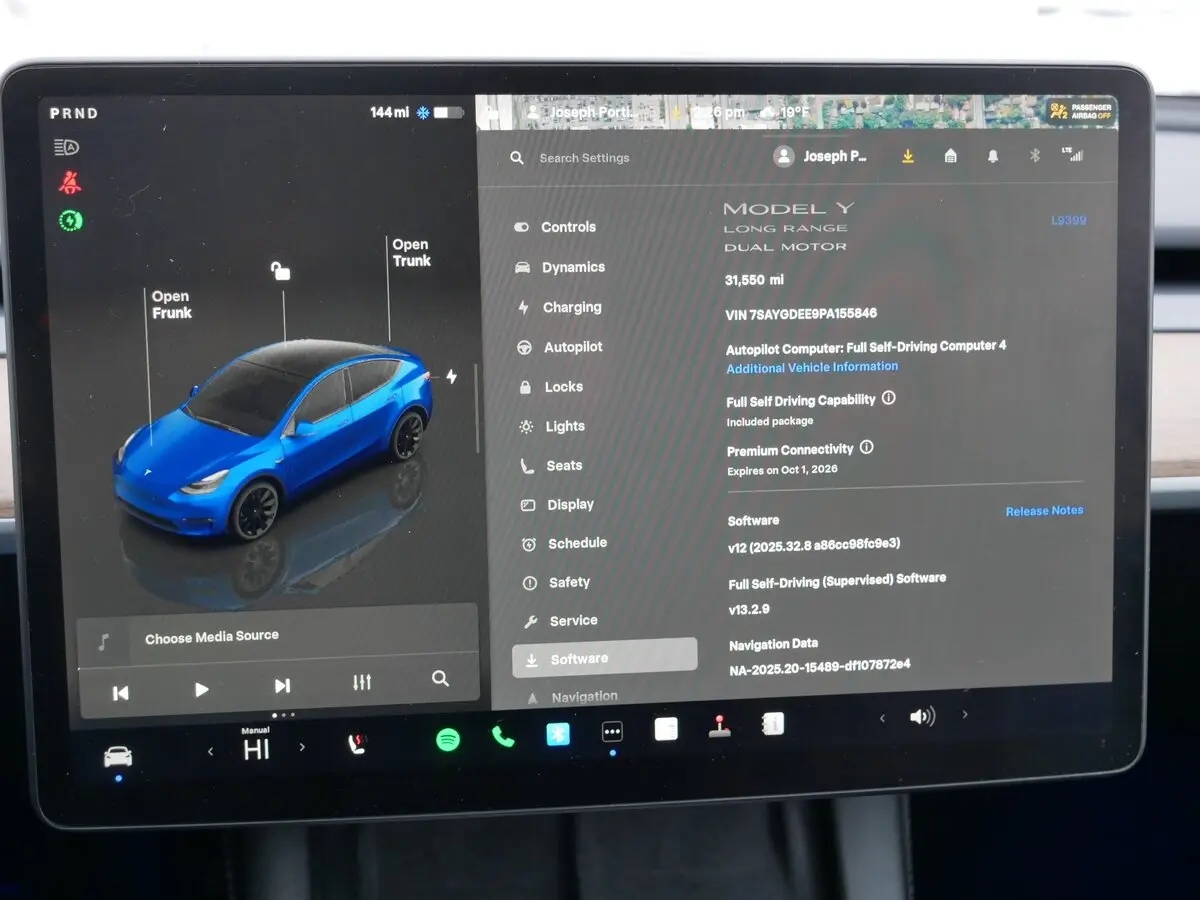Open the notifications bell

point(992,156)
